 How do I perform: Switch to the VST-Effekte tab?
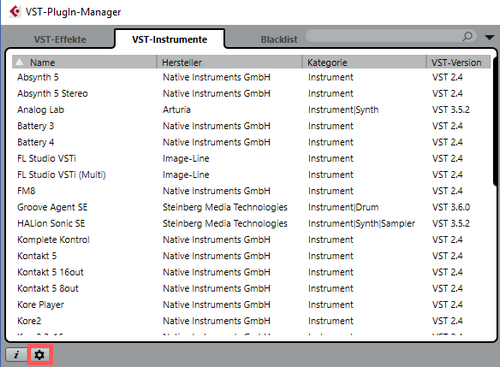click(x=60, y=39)
